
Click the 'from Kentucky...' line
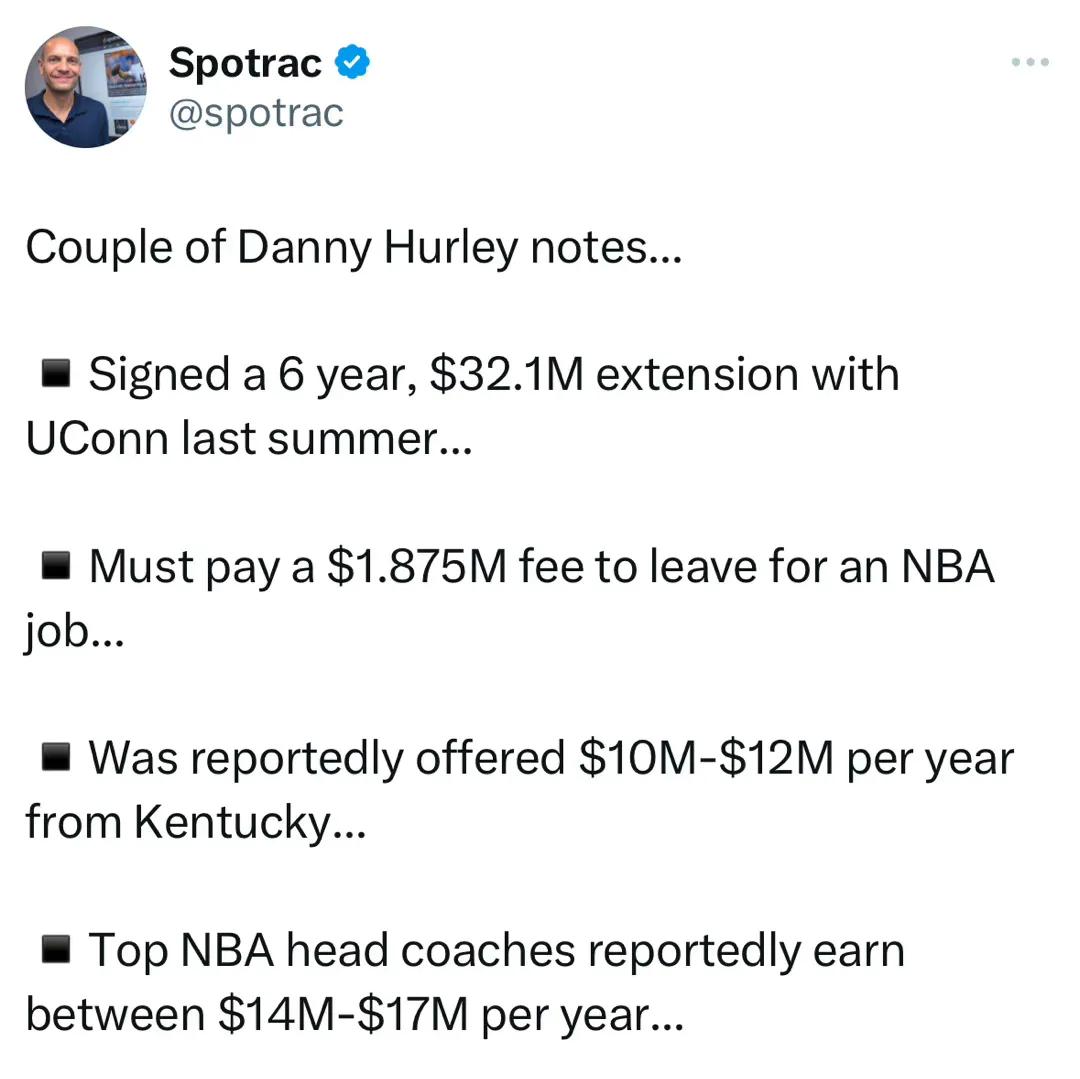[x=196, y=822]
